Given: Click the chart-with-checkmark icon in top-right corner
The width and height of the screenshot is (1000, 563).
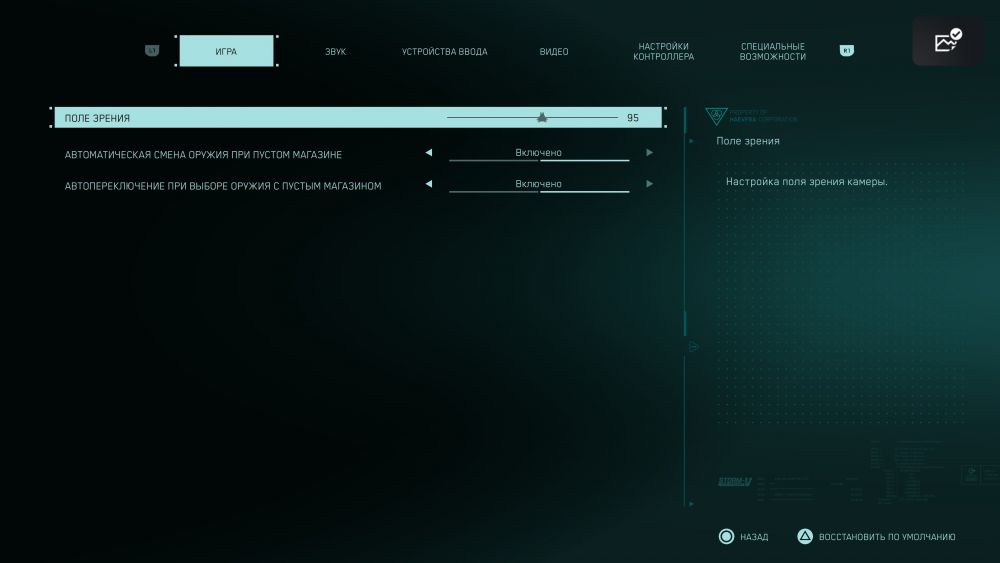Looking at the screenshot, I should [947, 41].
